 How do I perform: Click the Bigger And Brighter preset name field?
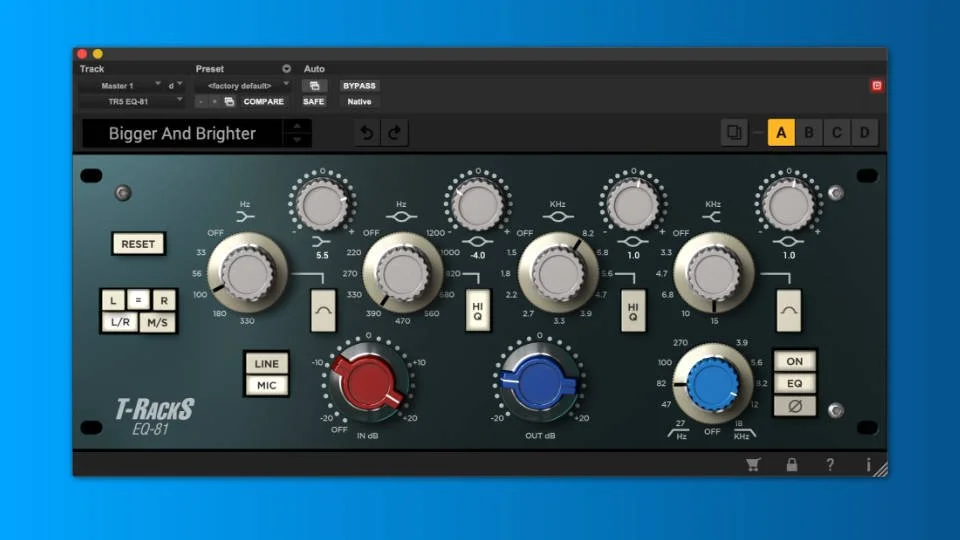pyautogui.click(x=182, y=133)
